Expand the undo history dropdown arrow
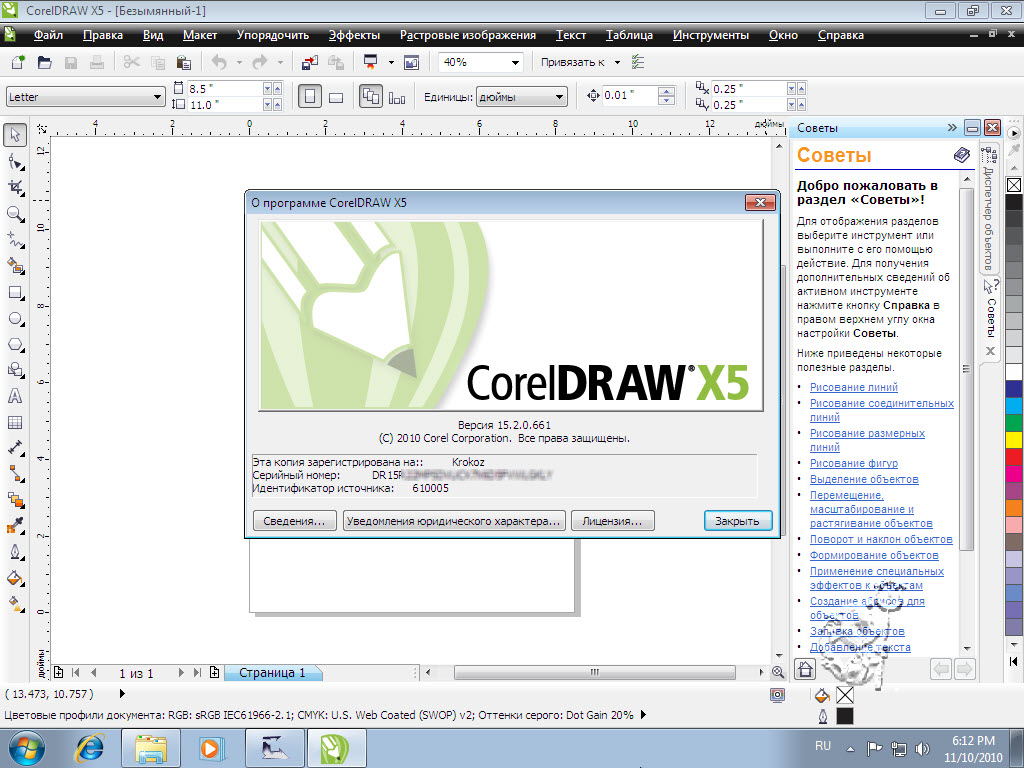The image size is (1024, 768). point(239,63)
